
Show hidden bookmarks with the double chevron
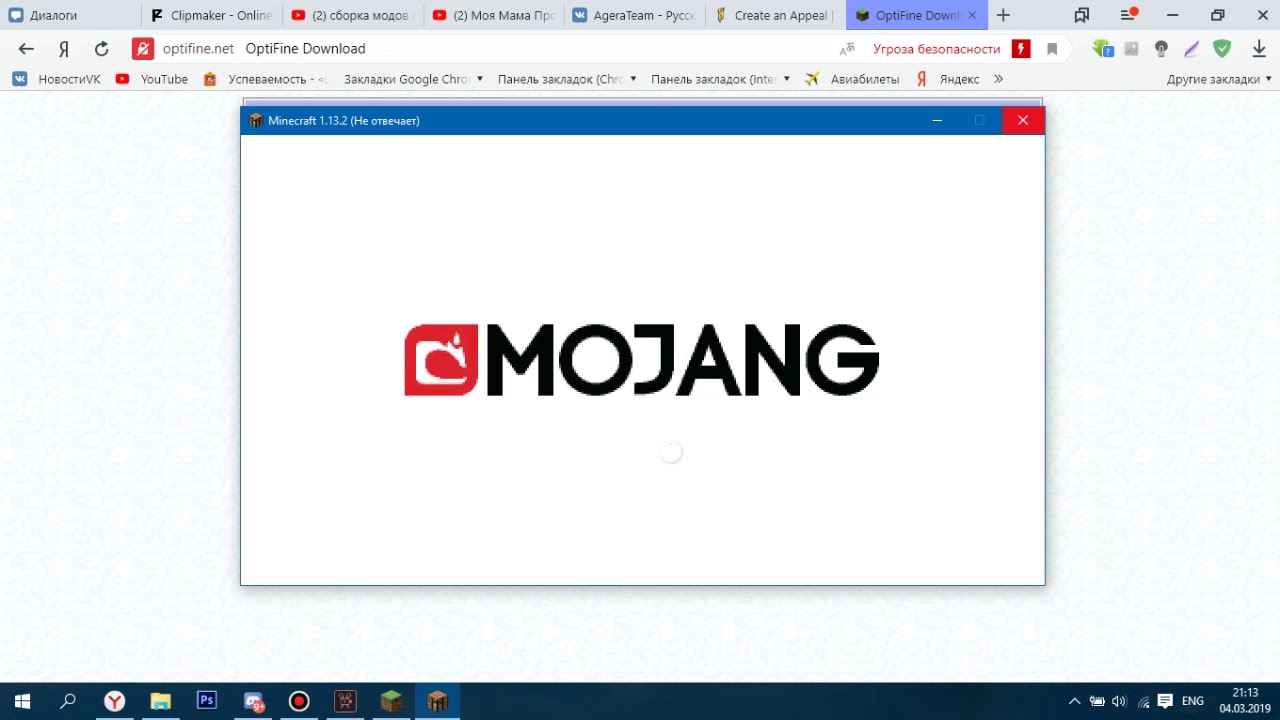click(x=998, y=79)
